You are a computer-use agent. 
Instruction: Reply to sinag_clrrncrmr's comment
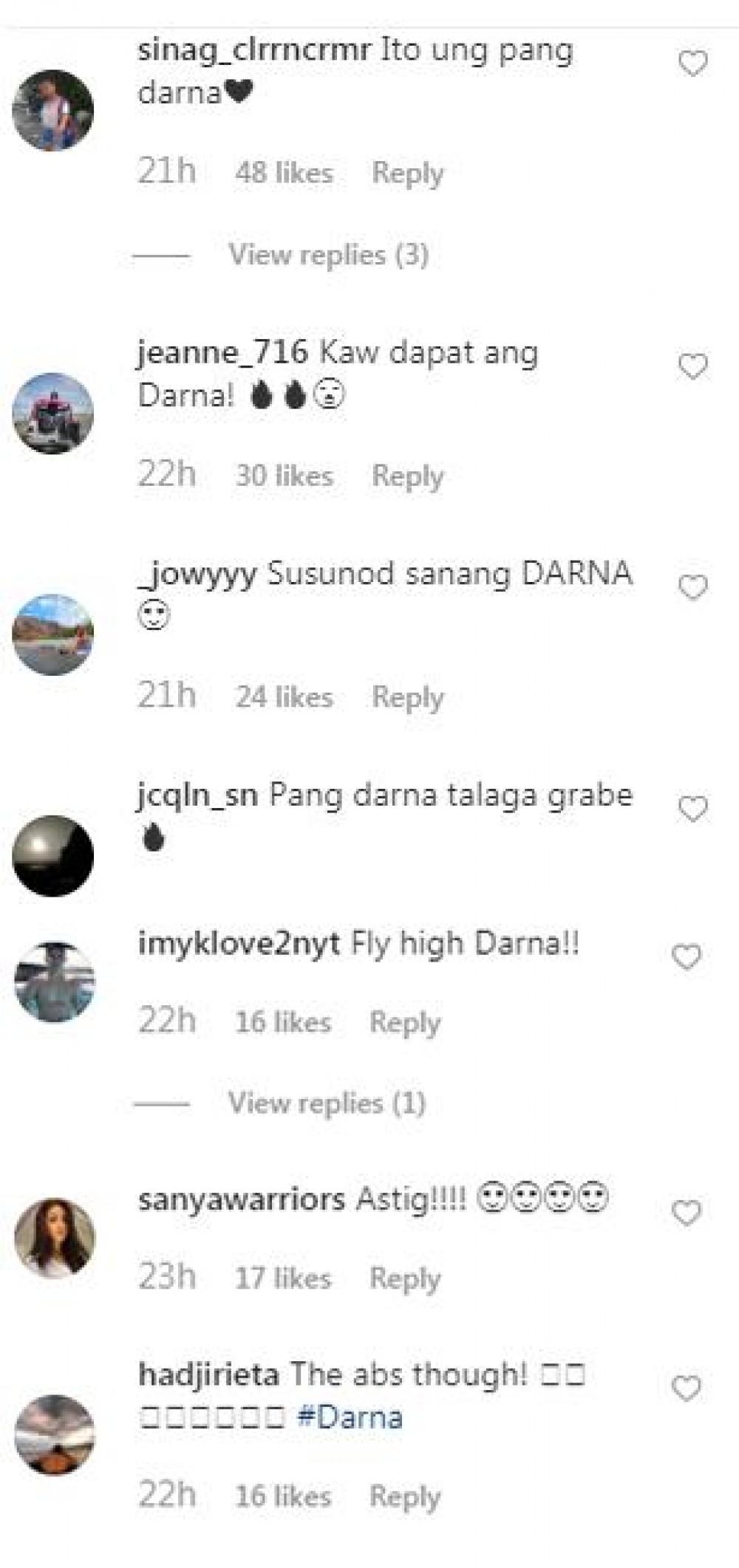coord(407,174)
